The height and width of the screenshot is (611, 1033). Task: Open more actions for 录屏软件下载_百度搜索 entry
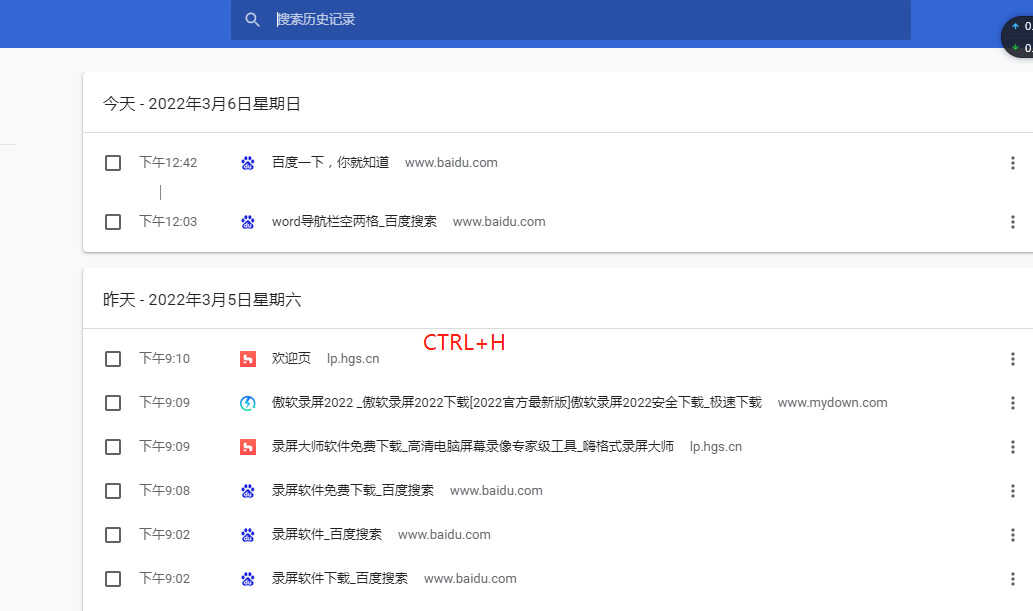pos(1013,579)
